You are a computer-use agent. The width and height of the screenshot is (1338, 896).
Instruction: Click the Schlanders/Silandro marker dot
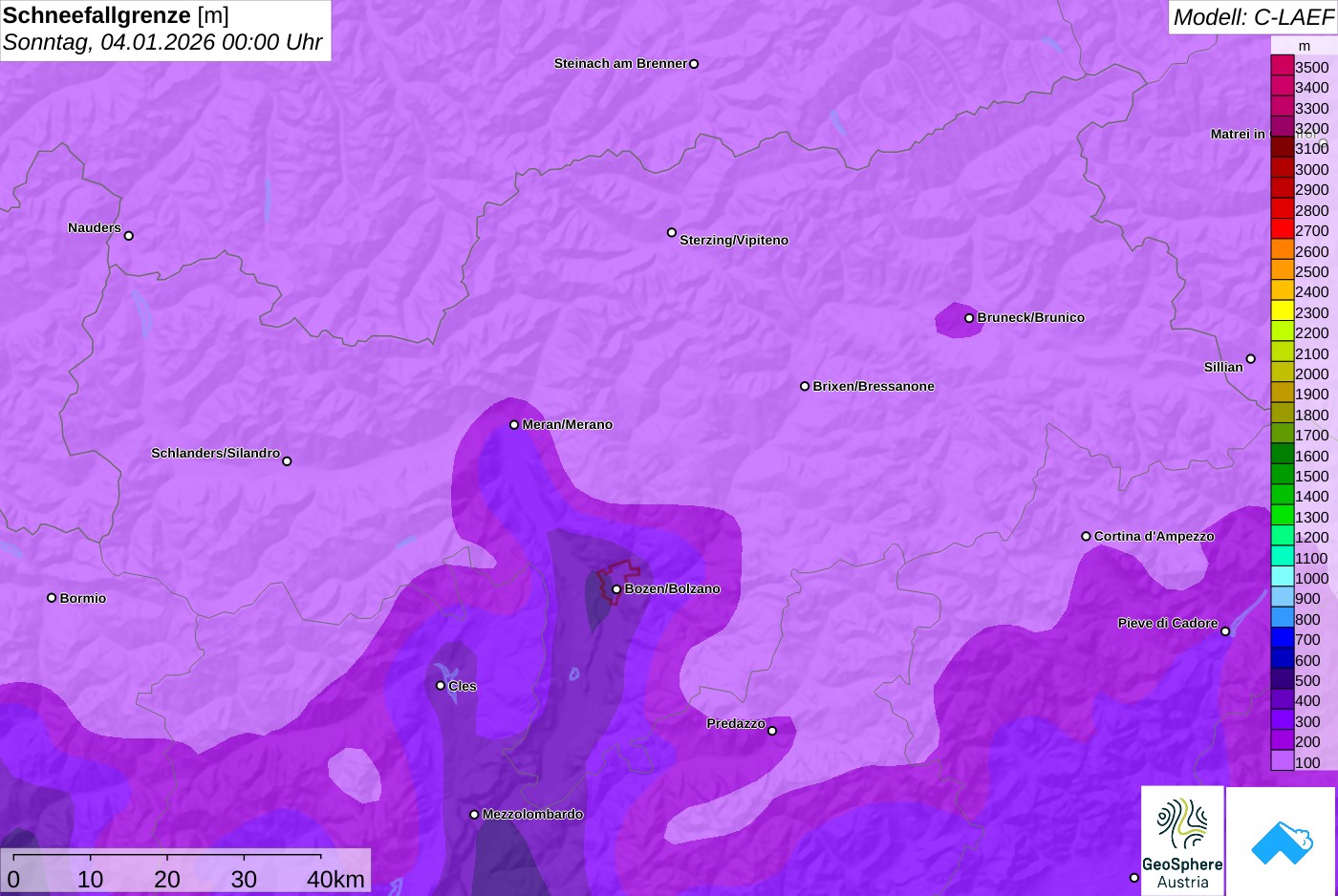click(x=287, y=461)
